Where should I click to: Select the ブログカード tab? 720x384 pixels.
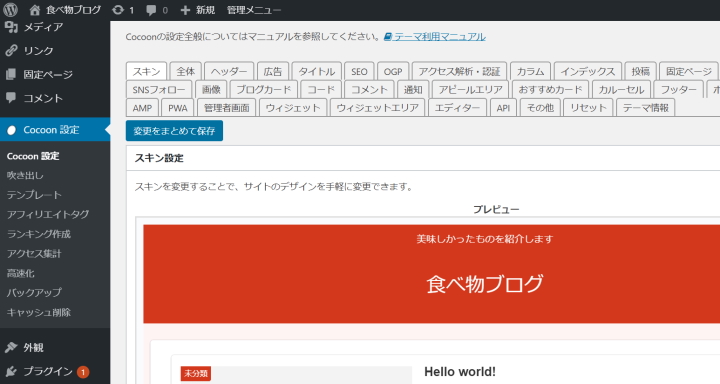(x=264, y=90)
